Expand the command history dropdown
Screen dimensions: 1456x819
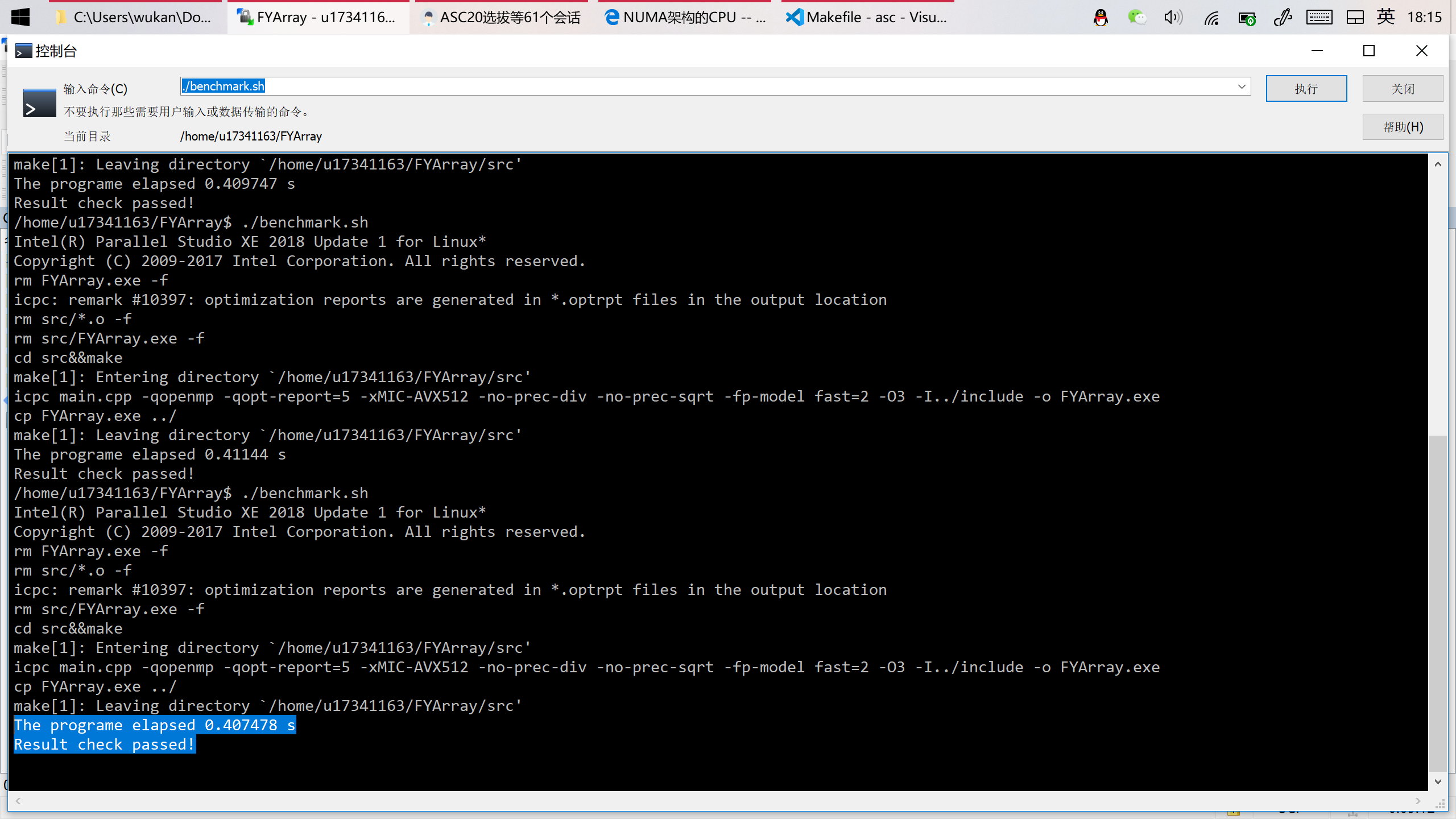(1242, 86)
